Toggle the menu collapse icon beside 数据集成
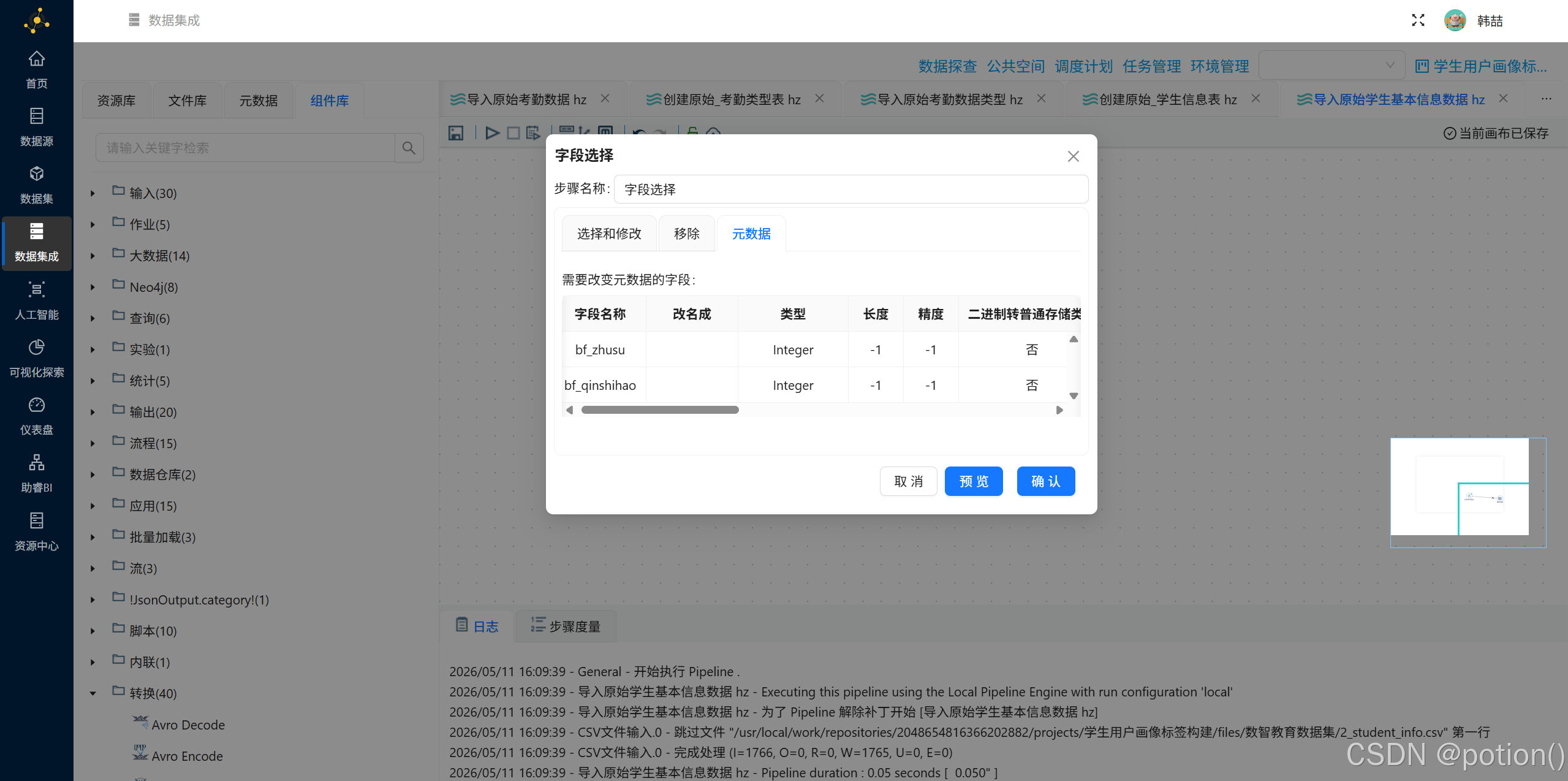The height and width of the screenshot is (781, 1568). pos(134,20)
